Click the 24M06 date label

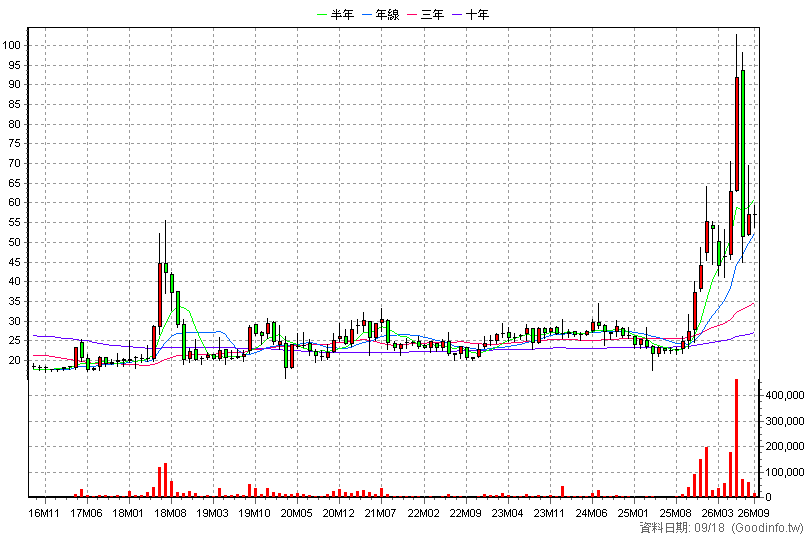592,513
